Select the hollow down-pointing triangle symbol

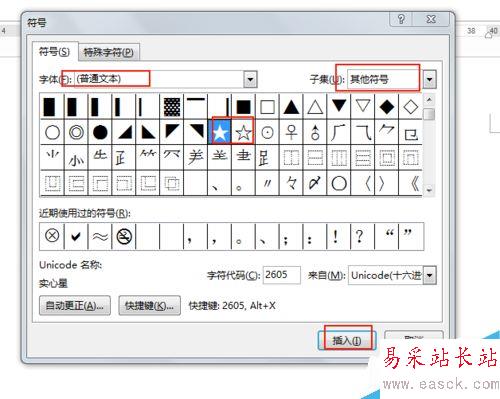click(363, 107)
